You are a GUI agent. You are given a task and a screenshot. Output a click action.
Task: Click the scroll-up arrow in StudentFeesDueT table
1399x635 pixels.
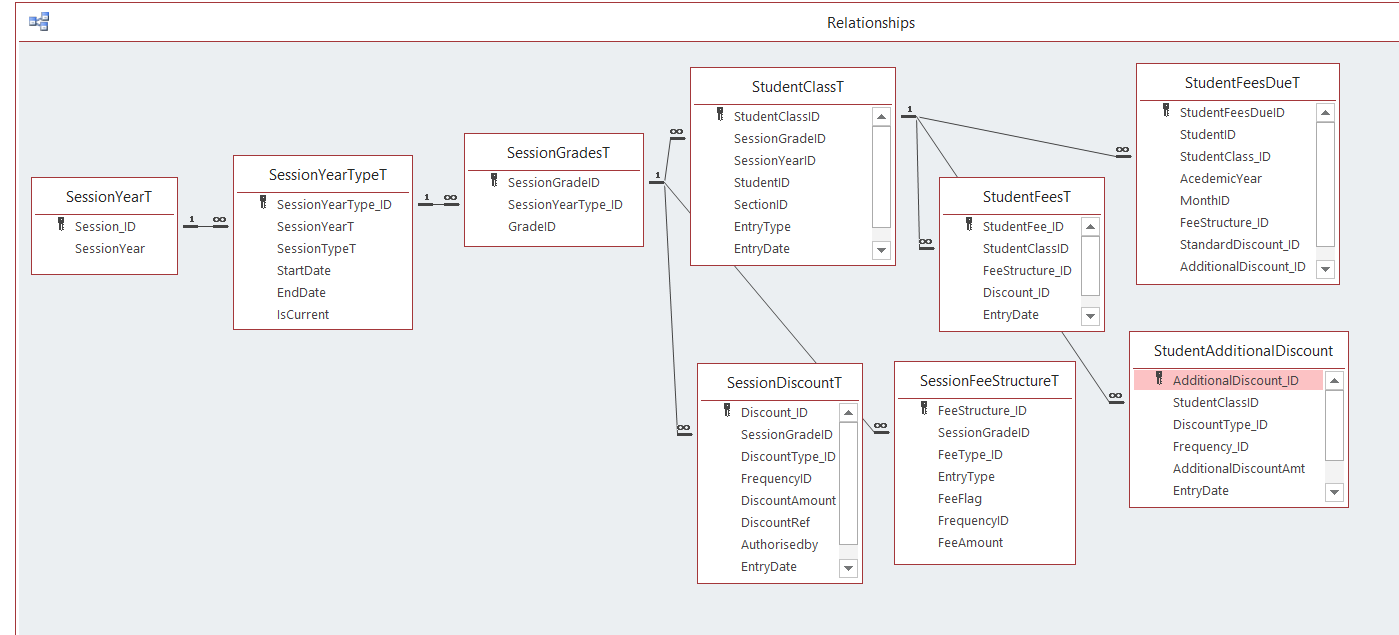click(1325, 113)
